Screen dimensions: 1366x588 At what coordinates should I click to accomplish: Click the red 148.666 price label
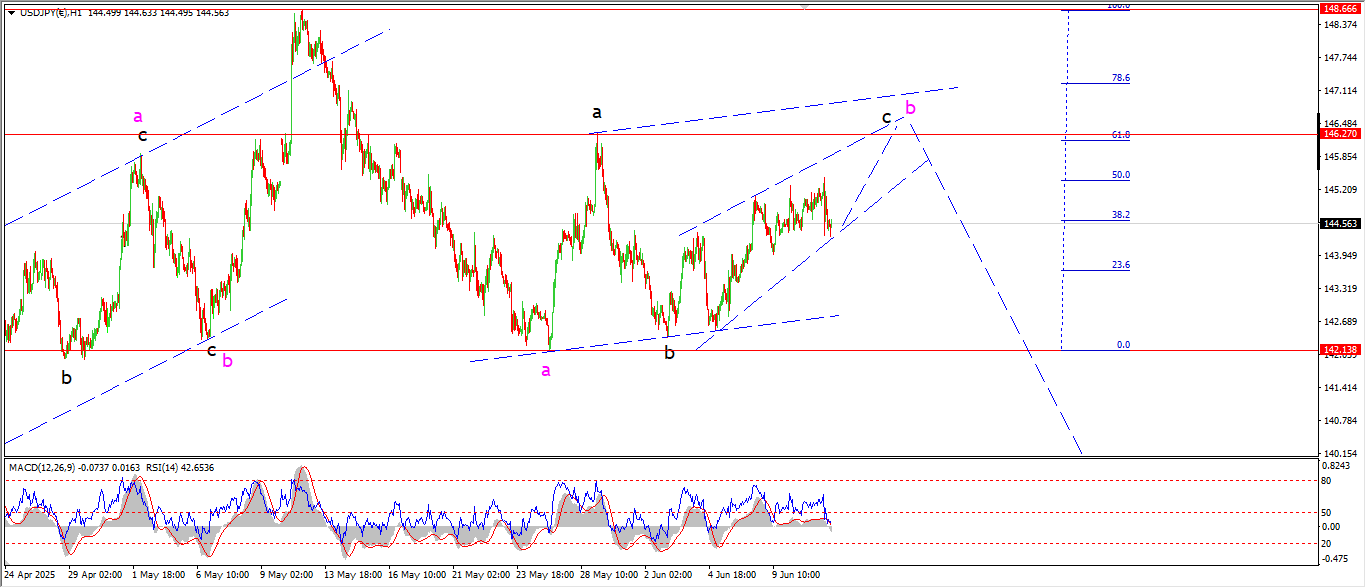coord(1341,8)
